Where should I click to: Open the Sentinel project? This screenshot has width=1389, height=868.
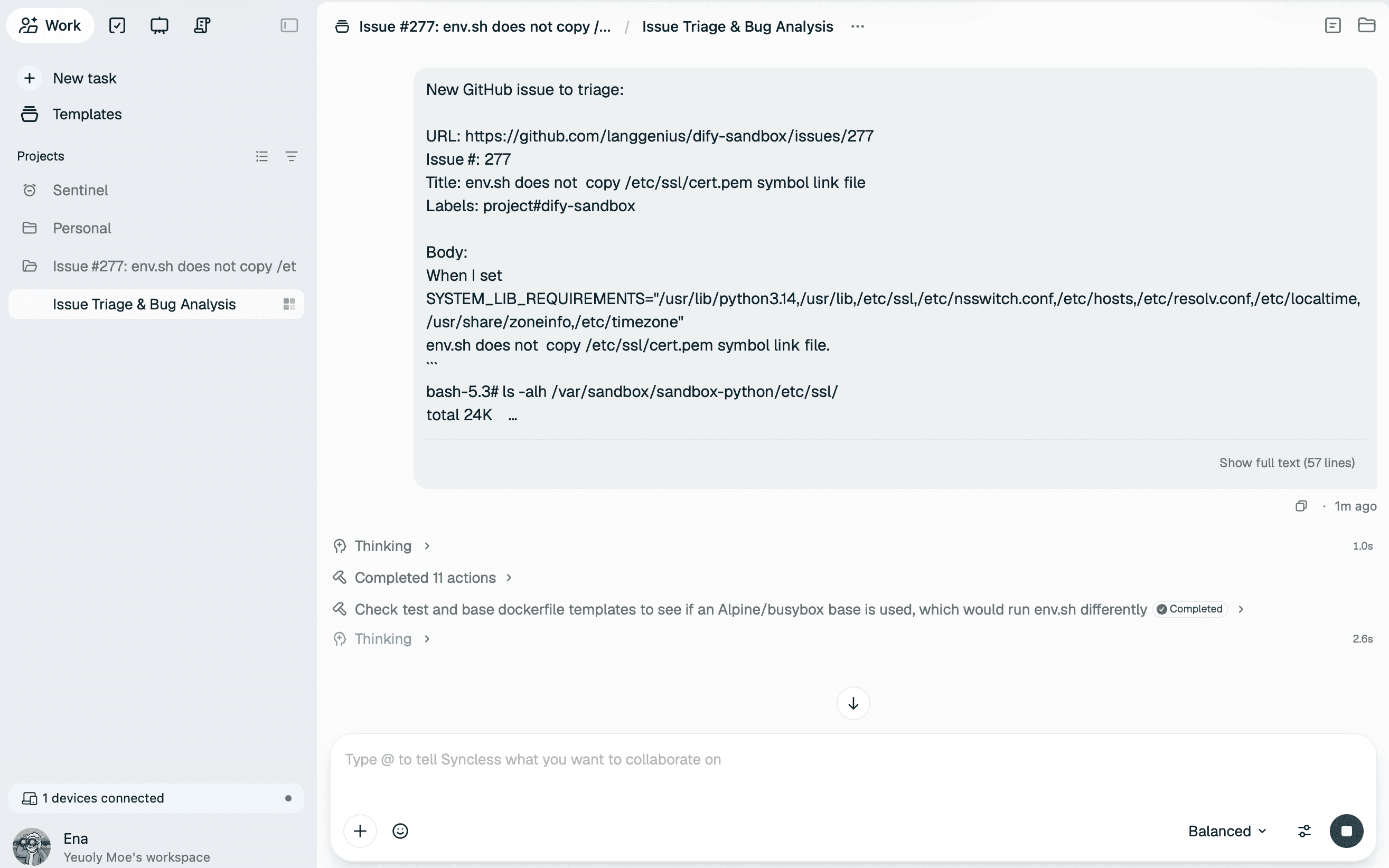pos(80,190)
